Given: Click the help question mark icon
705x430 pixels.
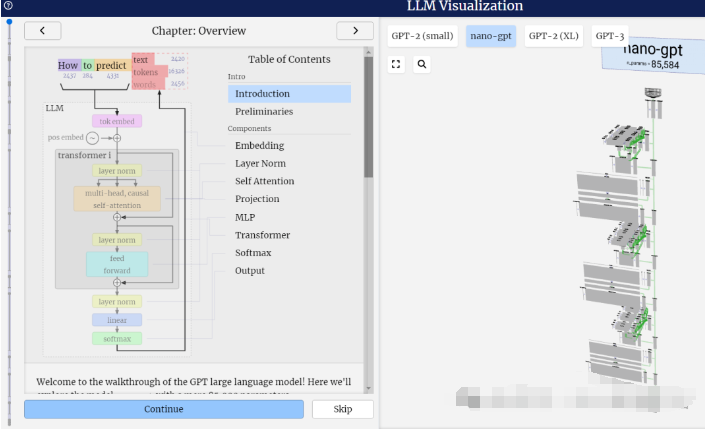Looking at the screenshot, I should (8, 6).
